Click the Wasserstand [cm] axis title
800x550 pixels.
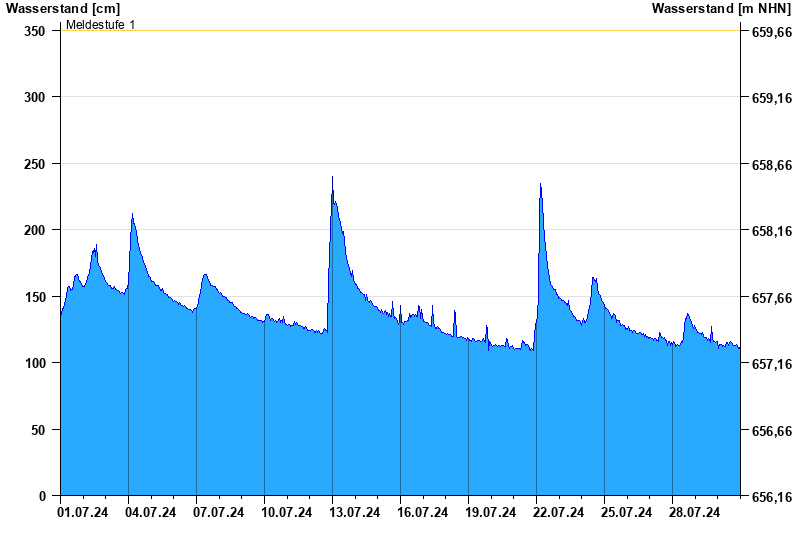63,8
